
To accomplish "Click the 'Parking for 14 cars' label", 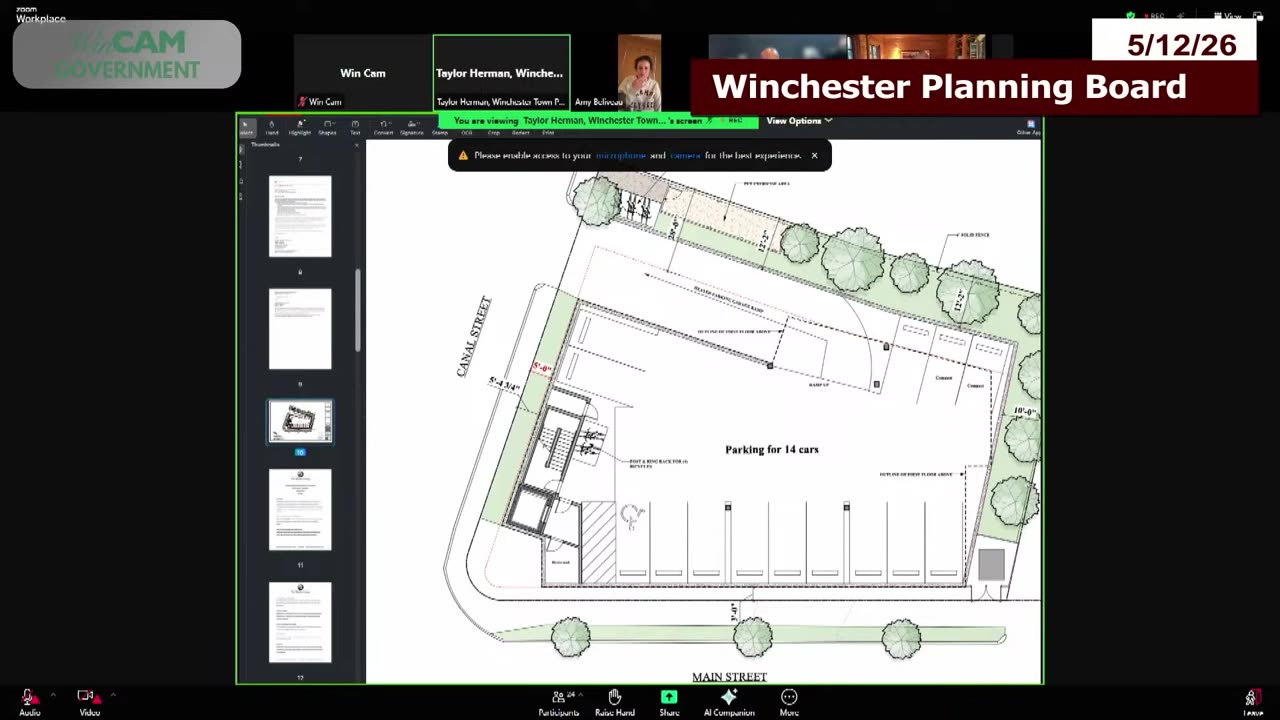I will click(772, 450).
